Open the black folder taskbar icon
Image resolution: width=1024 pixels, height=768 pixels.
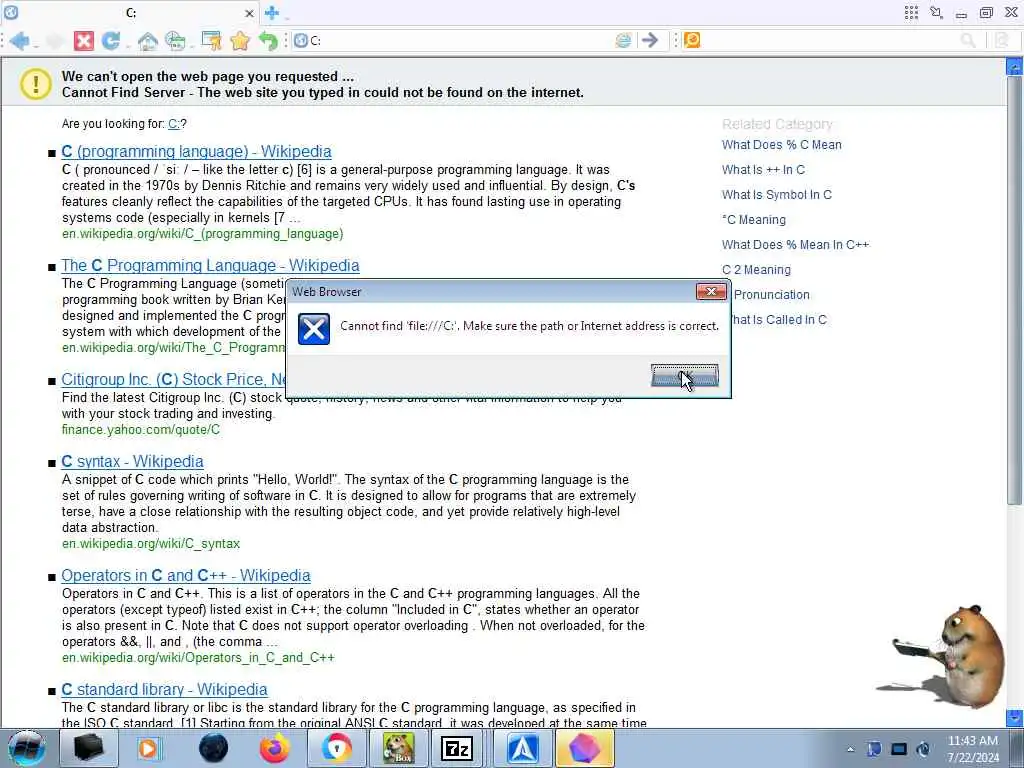pos(88,749)
